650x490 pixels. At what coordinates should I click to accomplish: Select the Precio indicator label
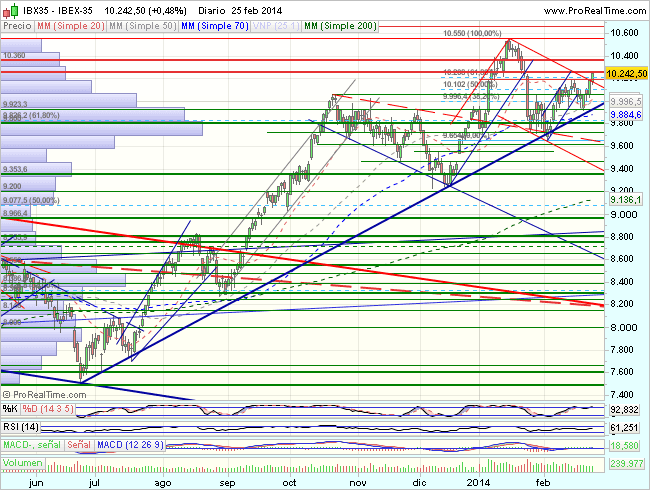(17, 26)
